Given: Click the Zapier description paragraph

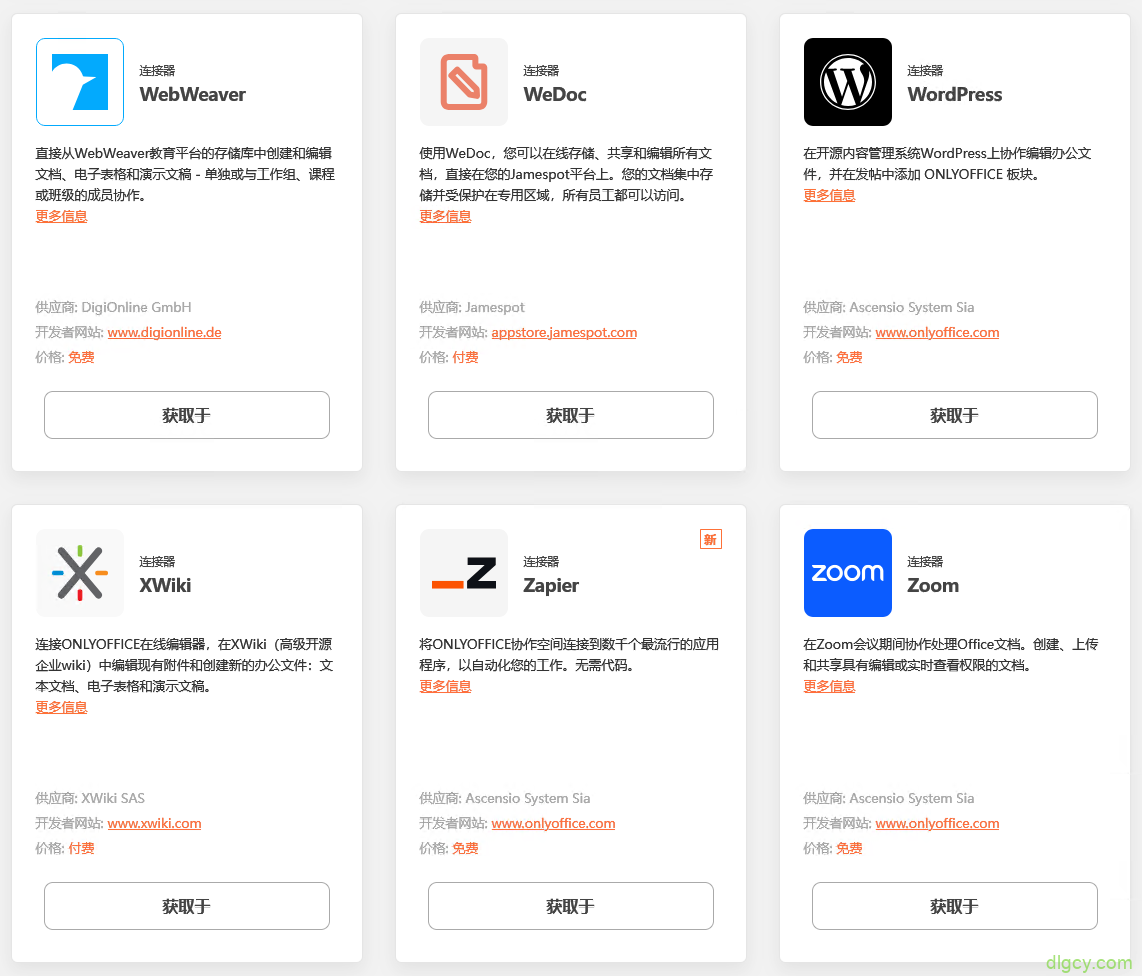Looking at the screenshot, I should (569, 655).
